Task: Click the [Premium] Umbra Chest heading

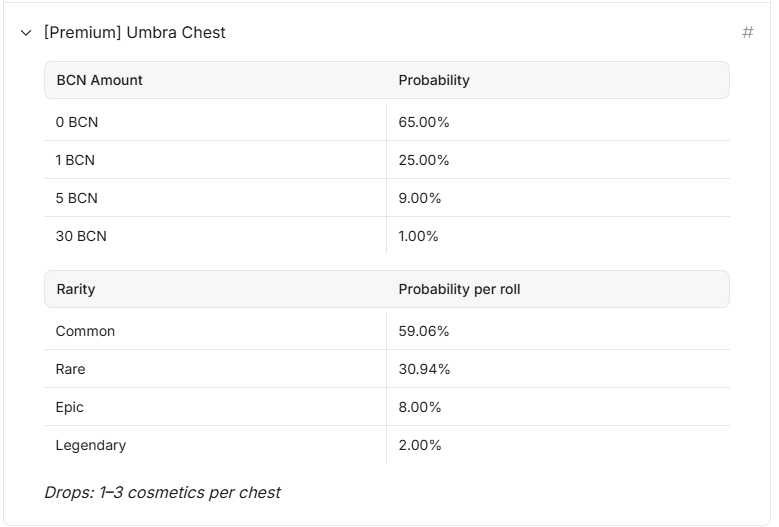Action: coord(135,32)
